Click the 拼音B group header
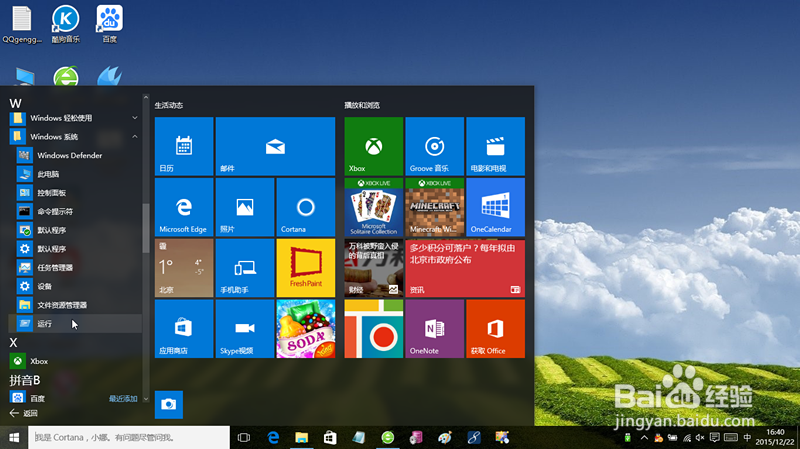 24,380
